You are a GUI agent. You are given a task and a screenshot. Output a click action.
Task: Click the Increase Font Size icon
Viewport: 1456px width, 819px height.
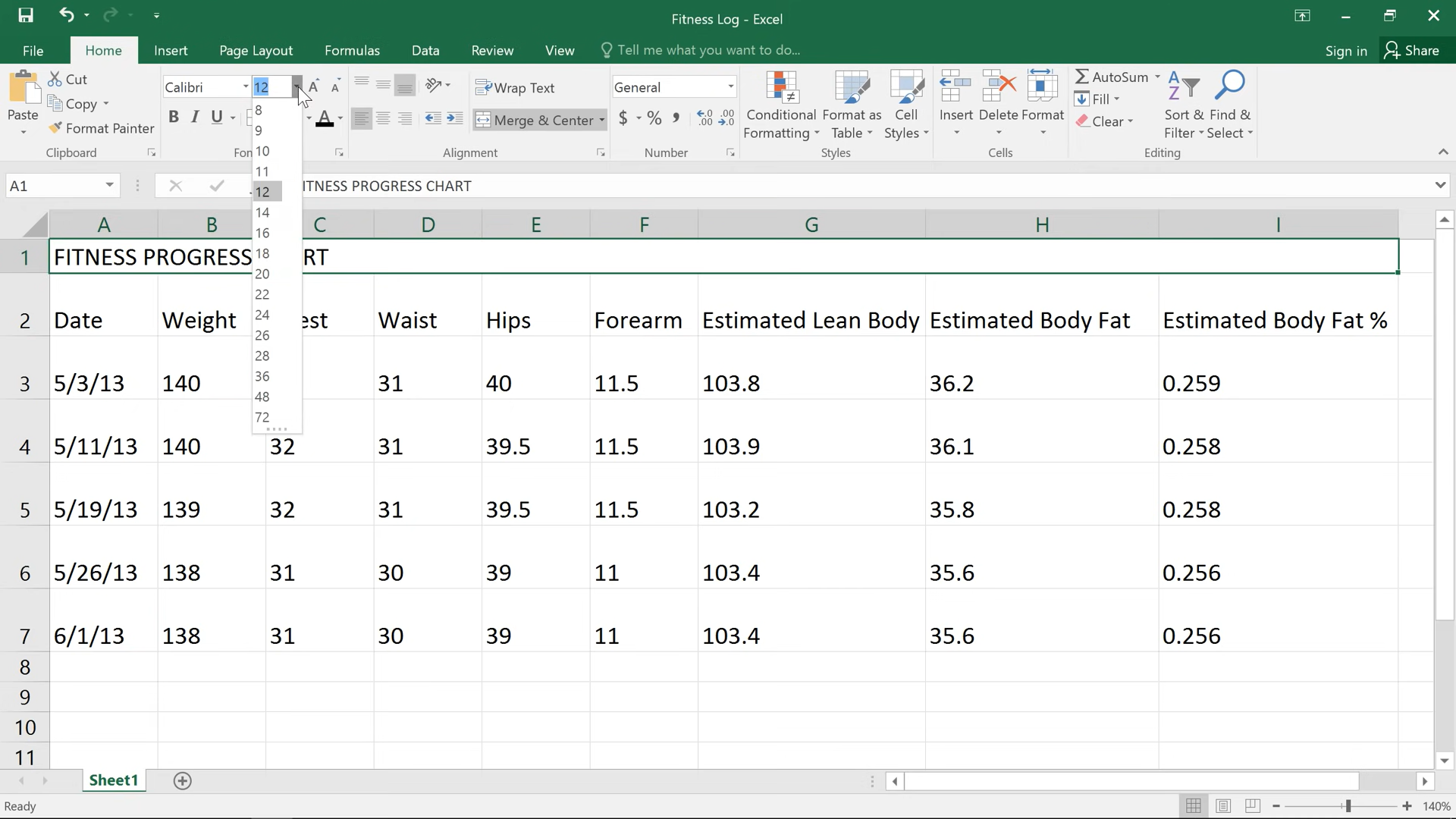(313, 87)
